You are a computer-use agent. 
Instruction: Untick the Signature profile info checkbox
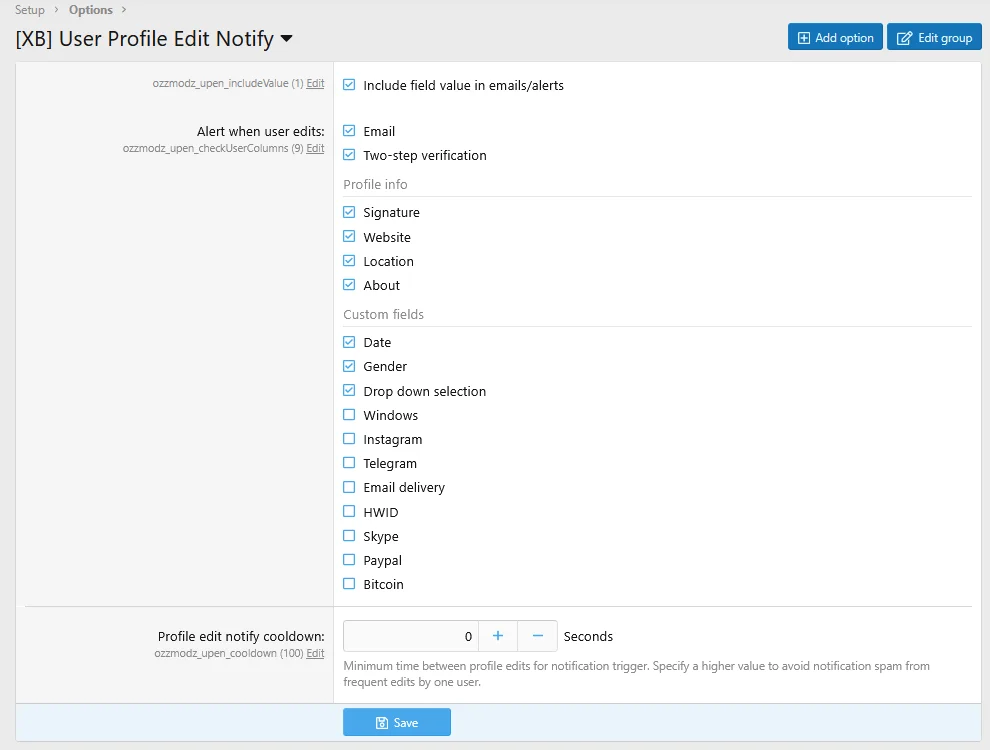[x=349, y=212]
